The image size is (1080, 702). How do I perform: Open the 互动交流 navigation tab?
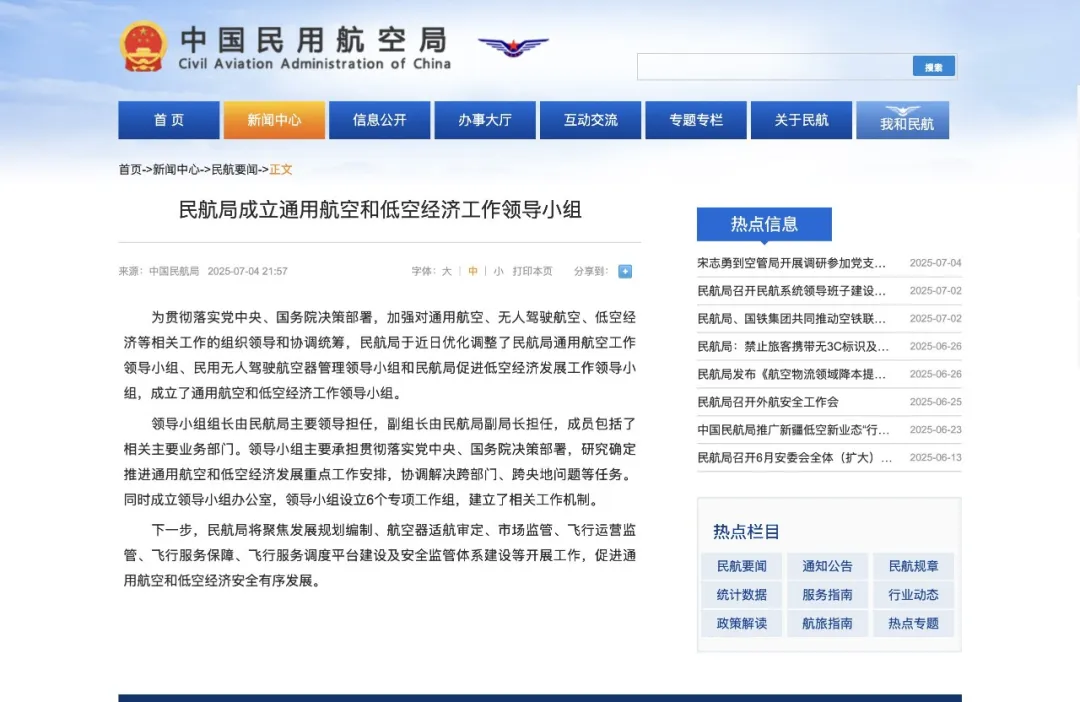590,120
